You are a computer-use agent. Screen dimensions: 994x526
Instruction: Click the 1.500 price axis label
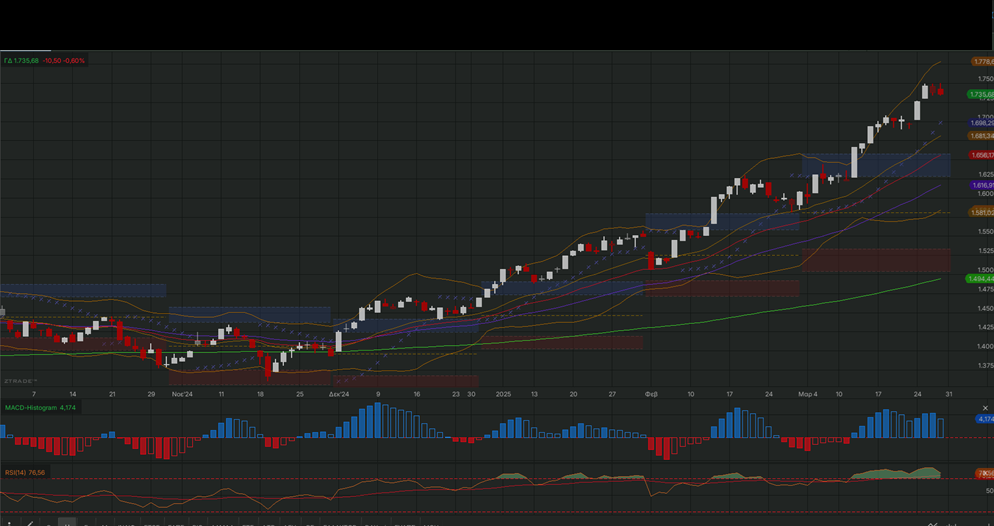(986, 270)
